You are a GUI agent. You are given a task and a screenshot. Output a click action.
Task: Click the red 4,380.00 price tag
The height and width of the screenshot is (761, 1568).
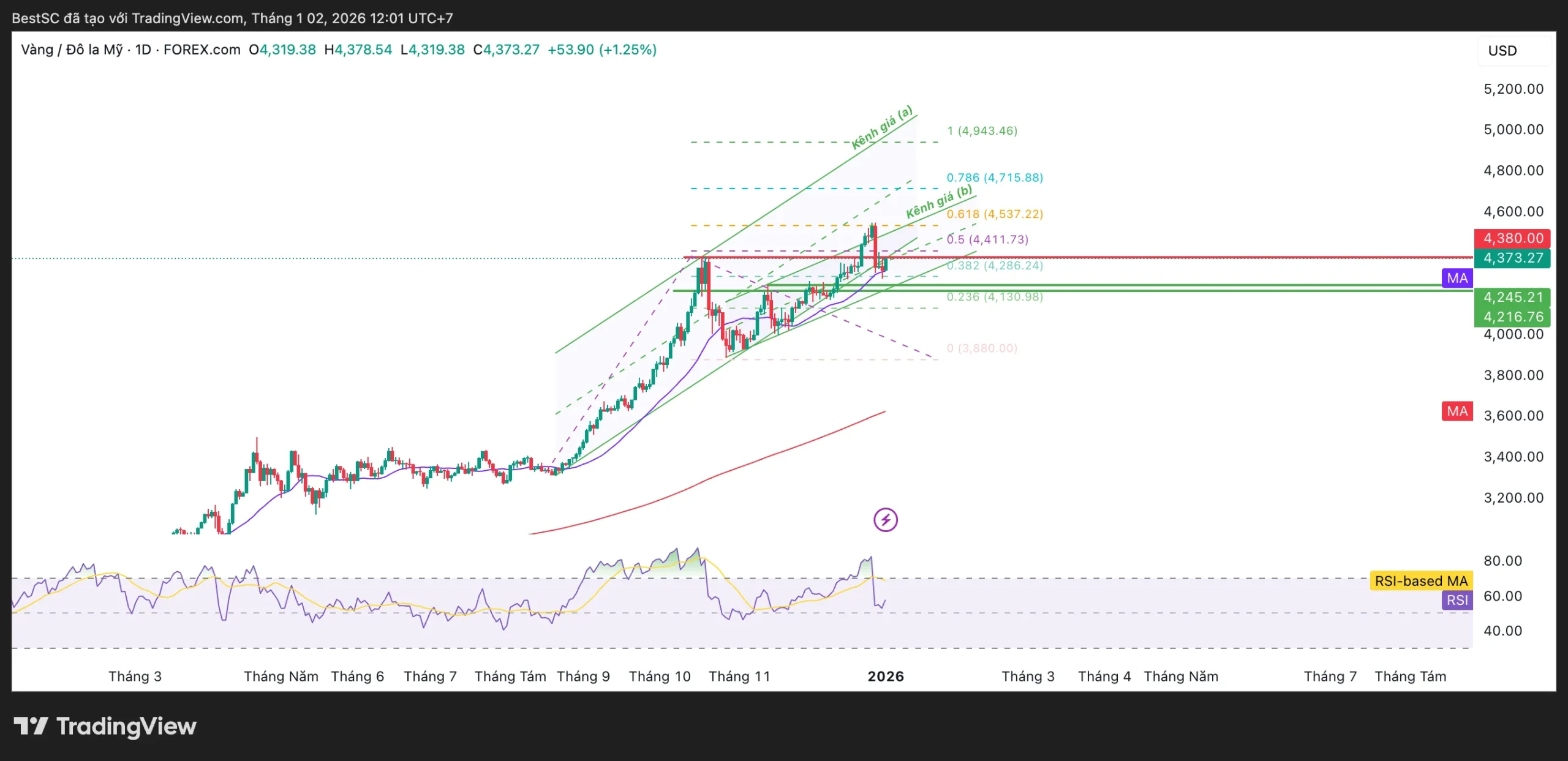(x=1512, y=238)
